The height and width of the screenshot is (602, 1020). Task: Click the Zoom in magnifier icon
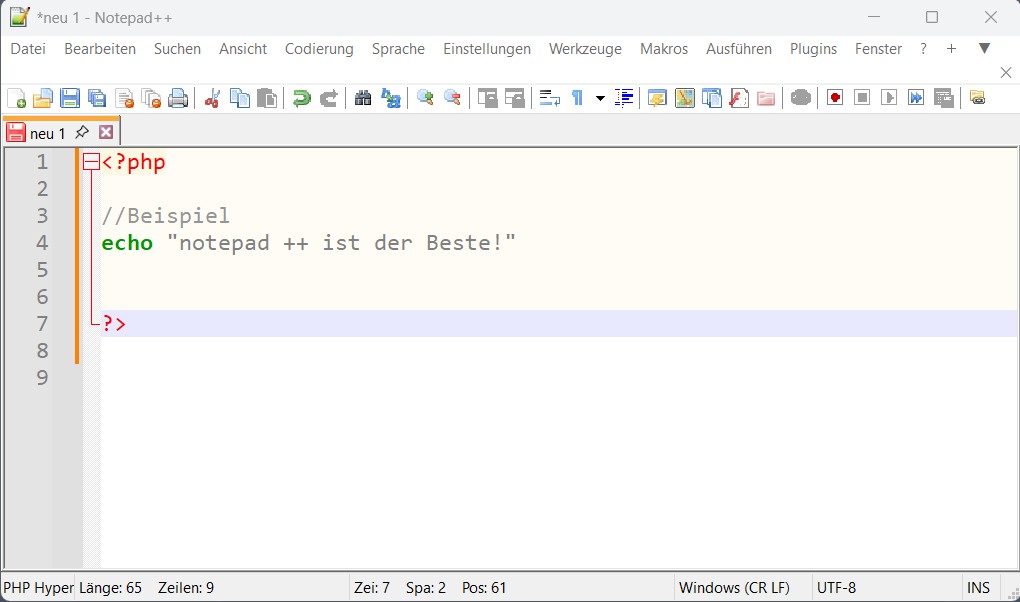[x=425, y=98]
